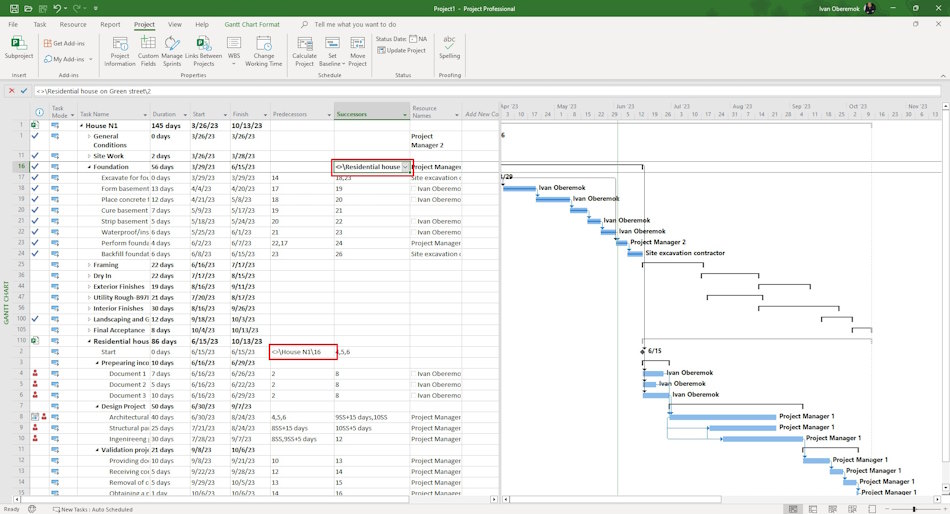The height and width of the screenshot is (514, 950).
Task: Open the Help tab
Action: pos(202,24)
